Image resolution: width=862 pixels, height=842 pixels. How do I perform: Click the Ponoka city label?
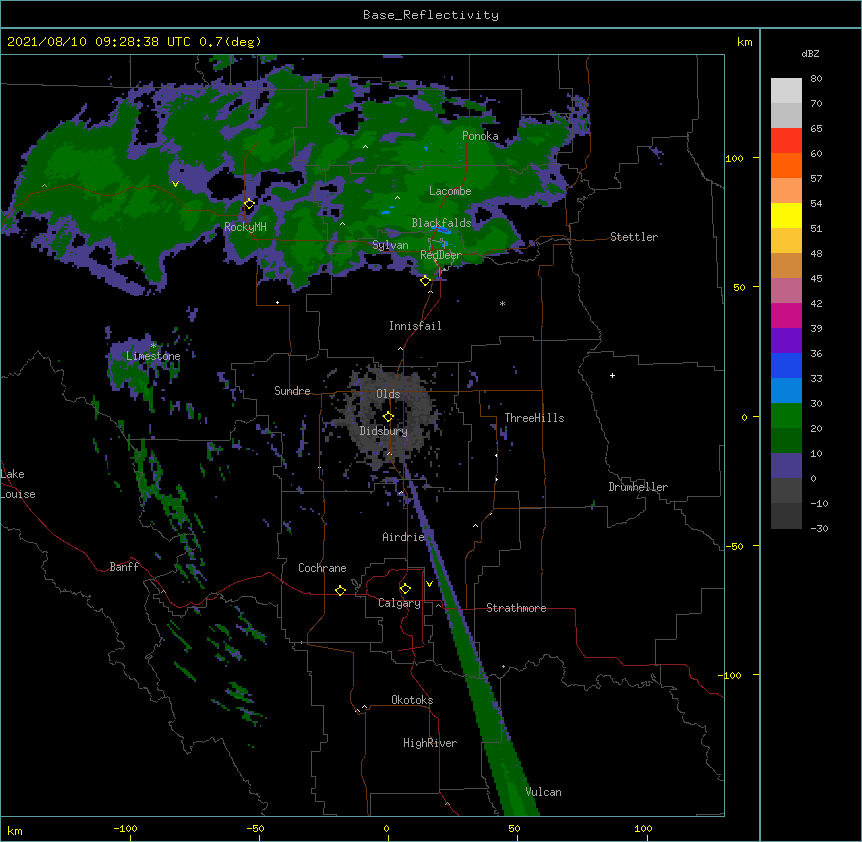pos(480,136)
